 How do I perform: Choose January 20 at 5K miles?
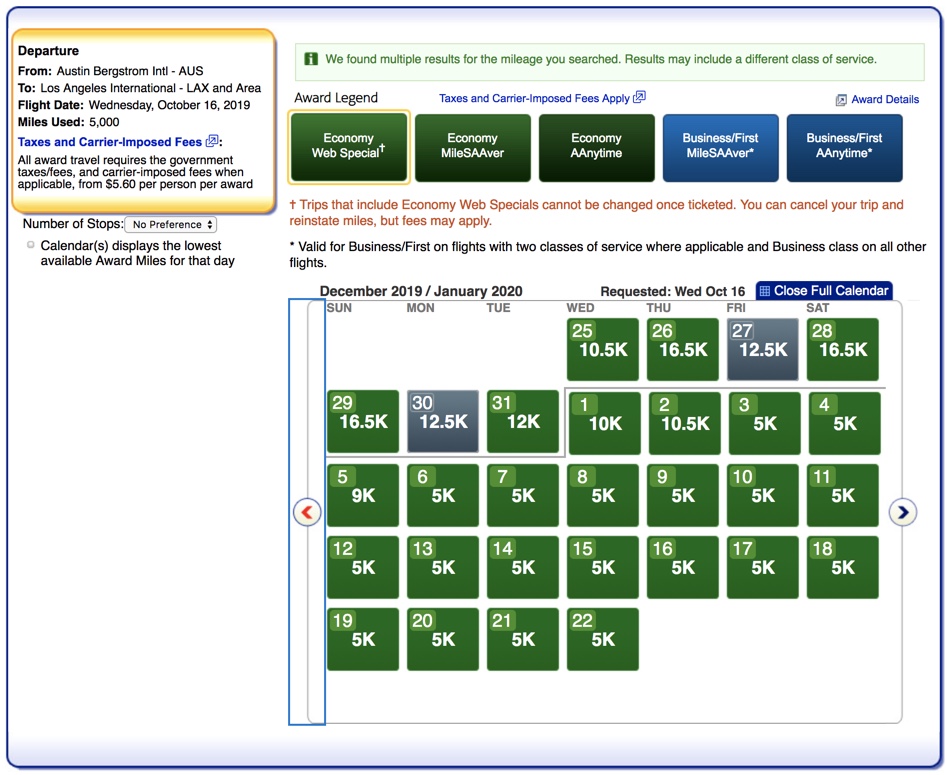click(x=443, y=638)
